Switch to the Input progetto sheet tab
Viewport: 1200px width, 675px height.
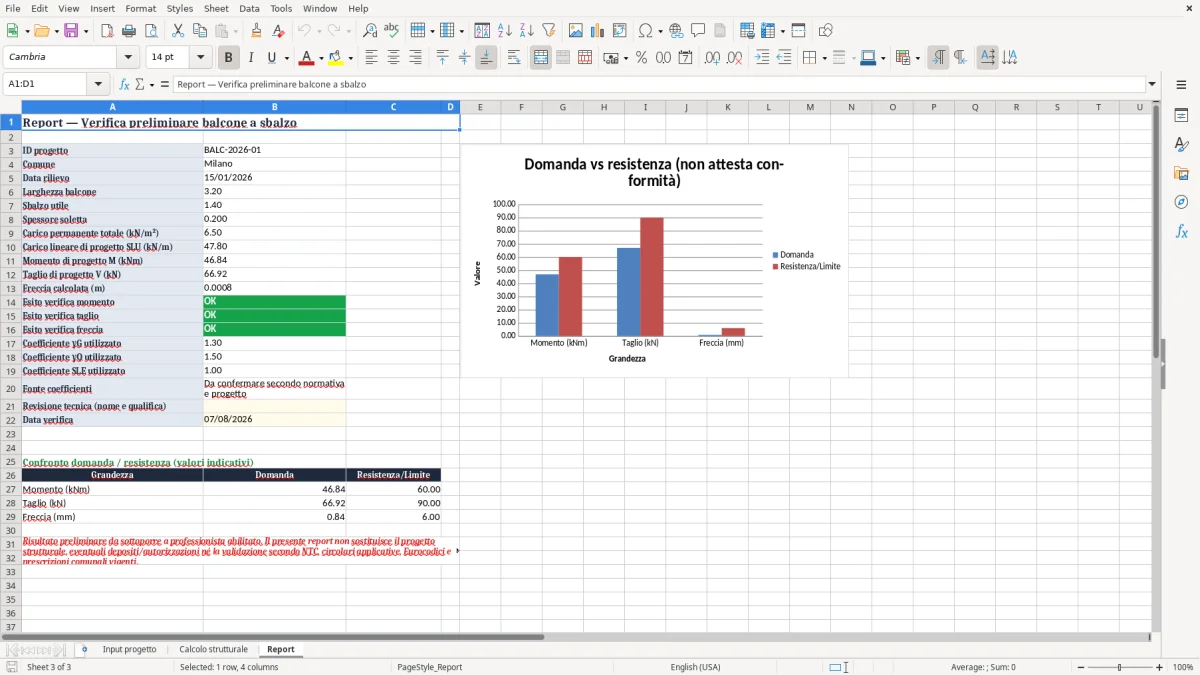point(129,649)
